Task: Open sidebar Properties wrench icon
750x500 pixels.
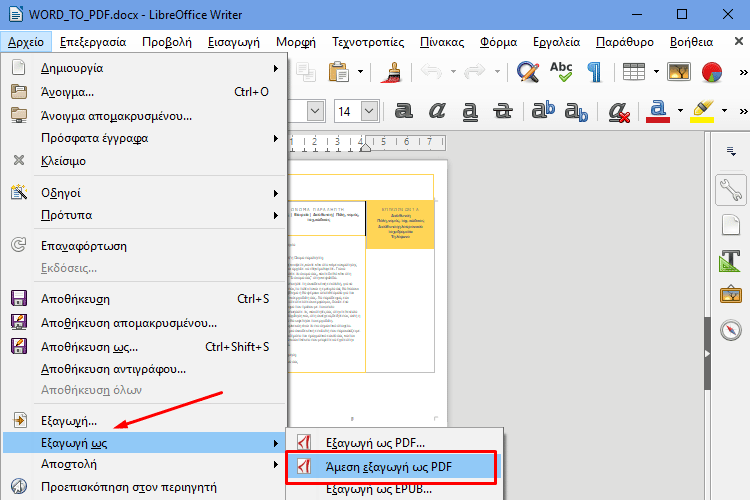Action: 731,190
